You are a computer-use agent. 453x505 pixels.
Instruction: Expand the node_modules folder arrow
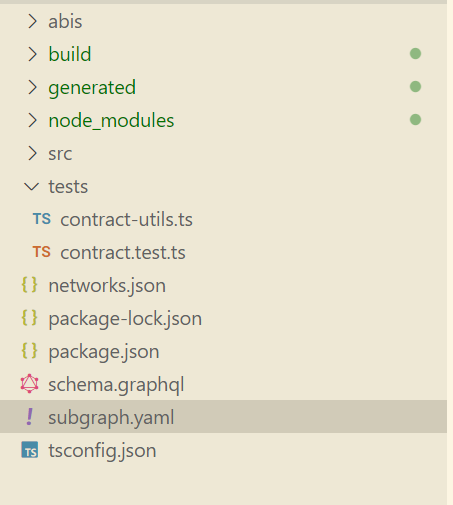[x=32, y=120]
